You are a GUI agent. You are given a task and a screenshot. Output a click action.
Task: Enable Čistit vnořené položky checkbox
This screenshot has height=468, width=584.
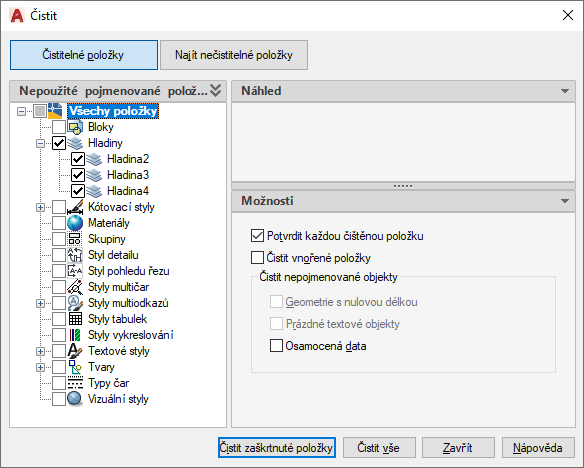point(257,258)
